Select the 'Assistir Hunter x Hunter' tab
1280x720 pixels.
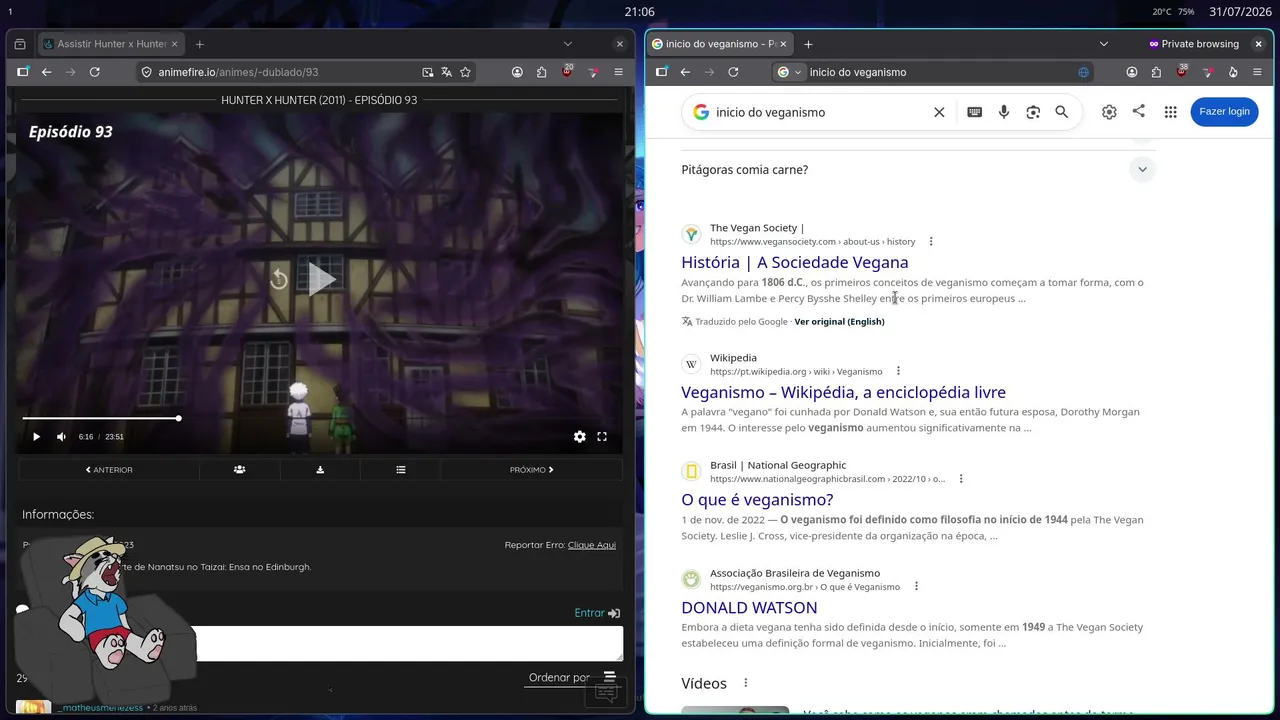pos(110,44)
